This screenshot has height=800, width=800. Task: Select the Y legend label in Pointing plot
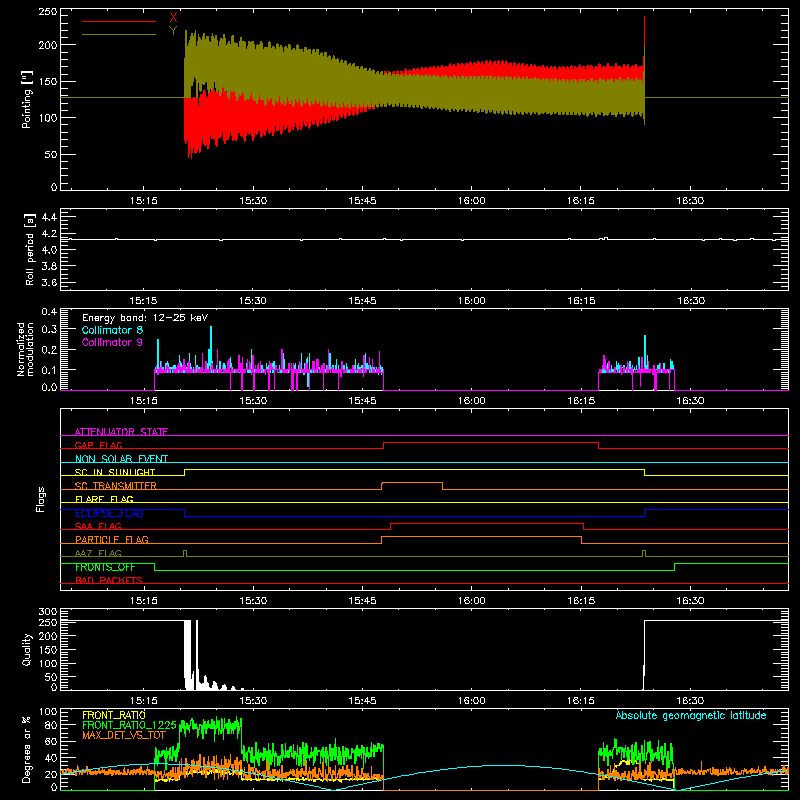[x=173, y=31]
